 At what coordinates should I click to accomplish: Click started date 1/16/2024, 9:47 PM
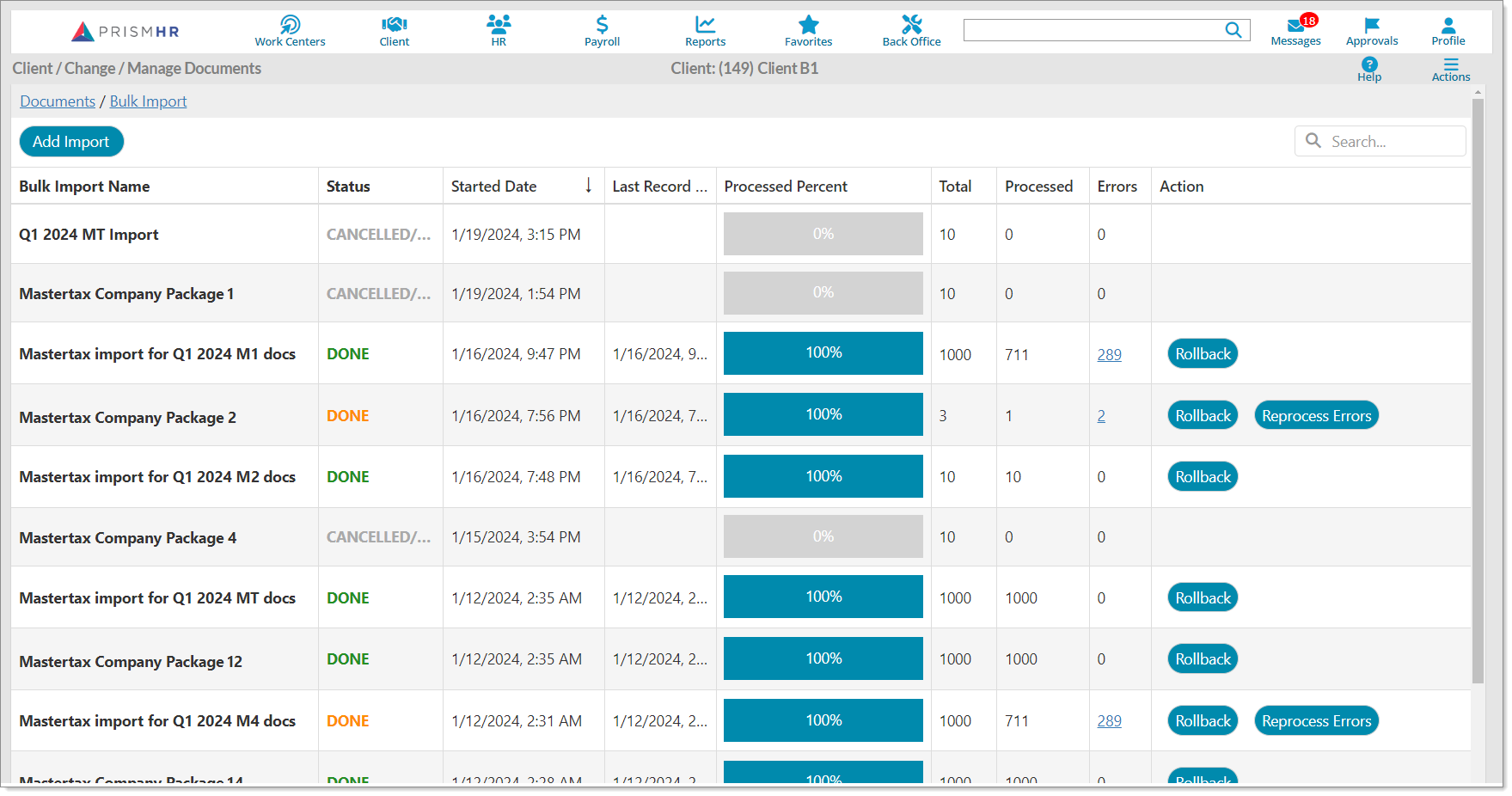pos(516,354)
